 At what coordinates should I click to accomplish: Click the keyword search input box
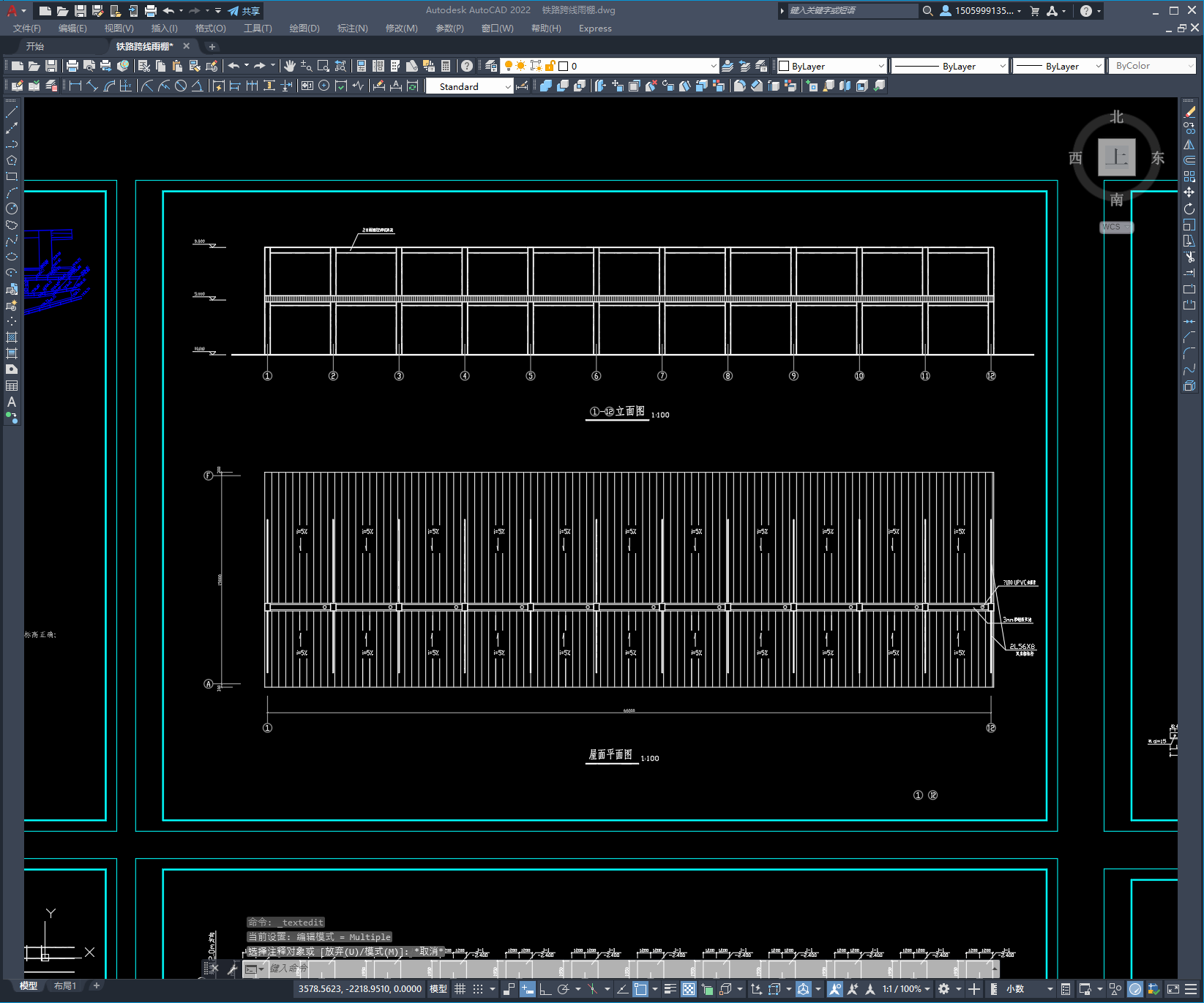pos(852,11)
